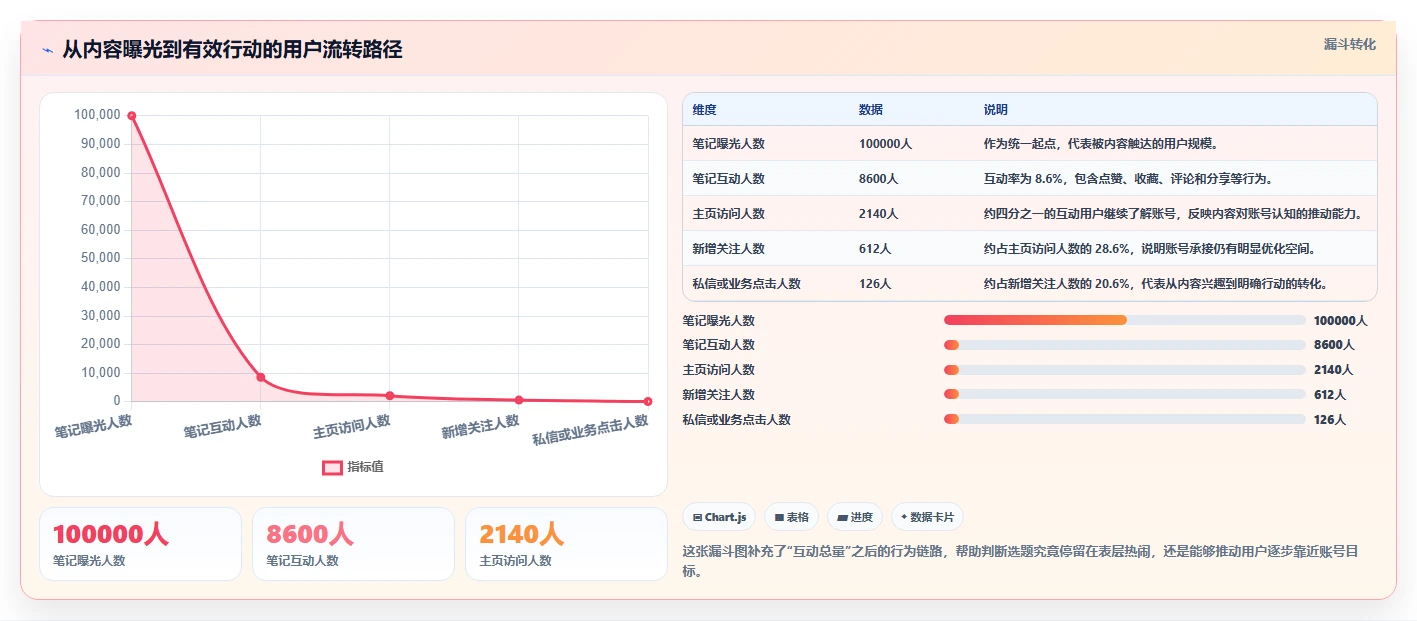Click the 100,000 y-axis label

pos(97,115)
